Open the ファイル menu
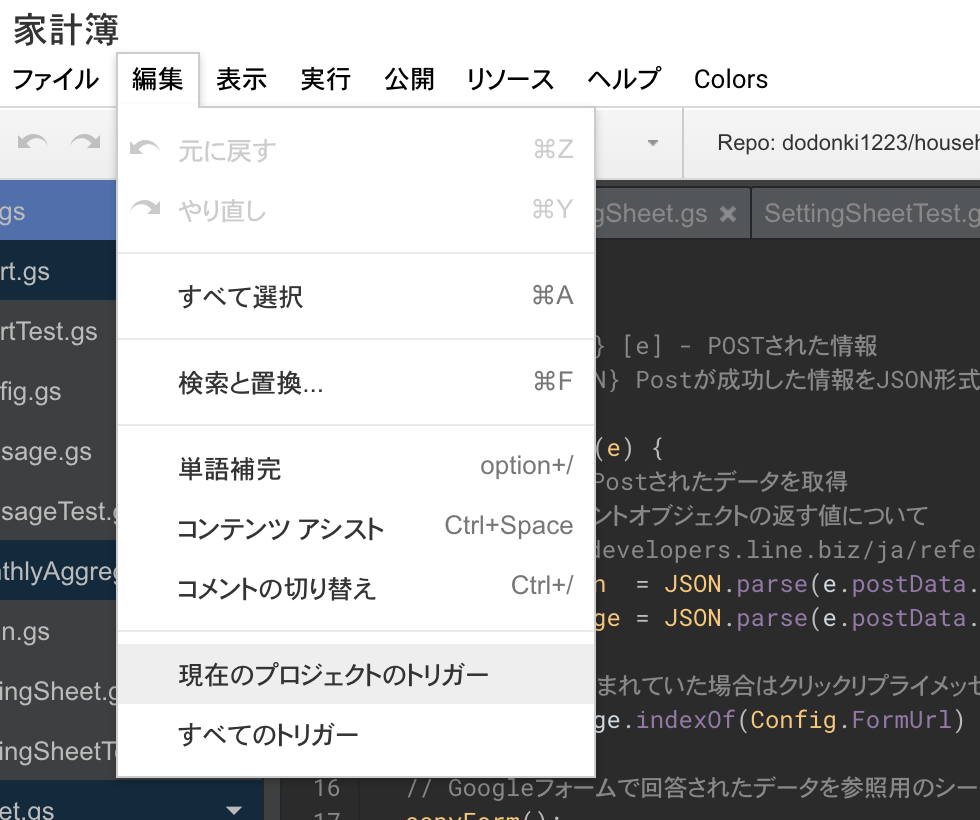This screenshot has height=820, width=980. tap(55, 80)
